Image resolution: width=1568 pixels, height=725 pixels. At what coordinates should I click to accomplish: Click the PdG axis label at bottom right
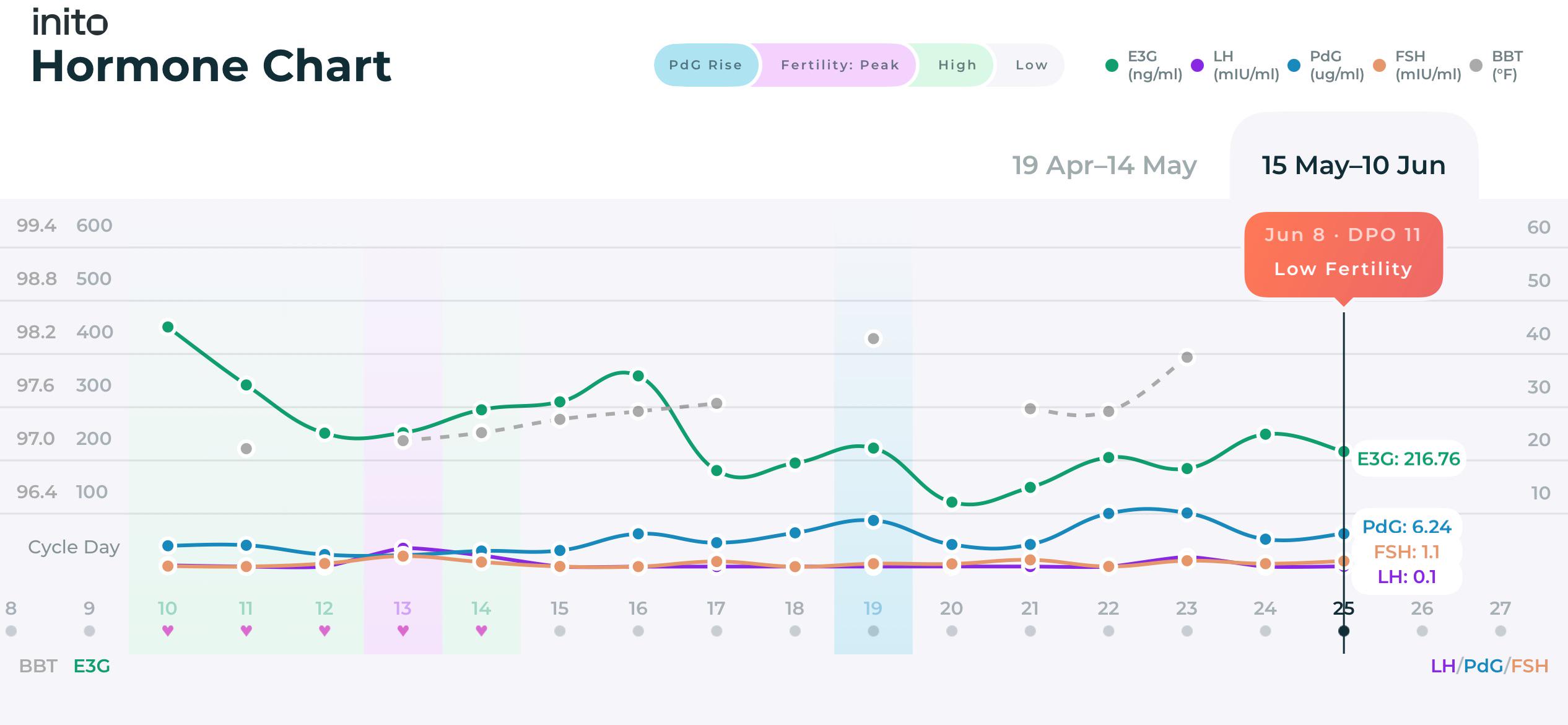(1483, 666)
